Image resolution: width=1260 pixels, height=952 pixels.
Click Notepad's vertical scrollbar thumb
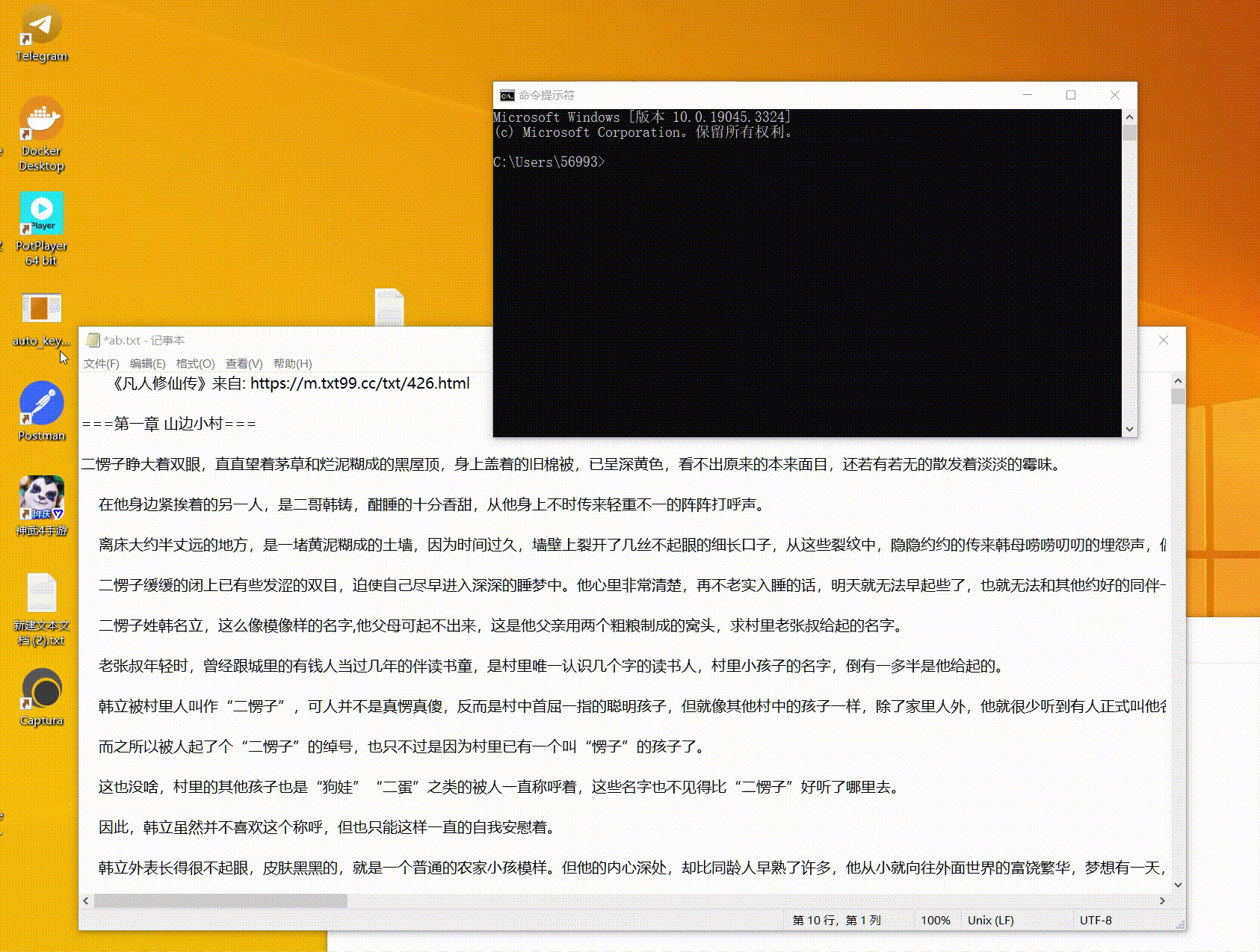(x=1178, y=397)
